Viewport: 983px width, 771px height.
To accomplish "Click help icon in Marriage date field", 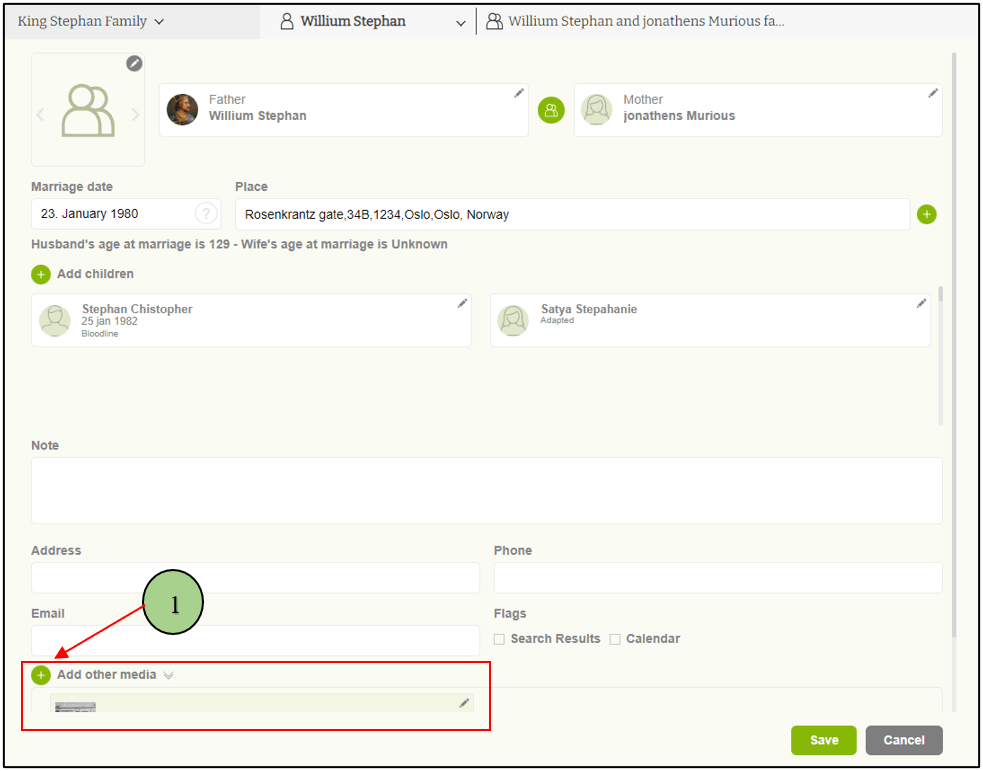I will click(205, 213).
